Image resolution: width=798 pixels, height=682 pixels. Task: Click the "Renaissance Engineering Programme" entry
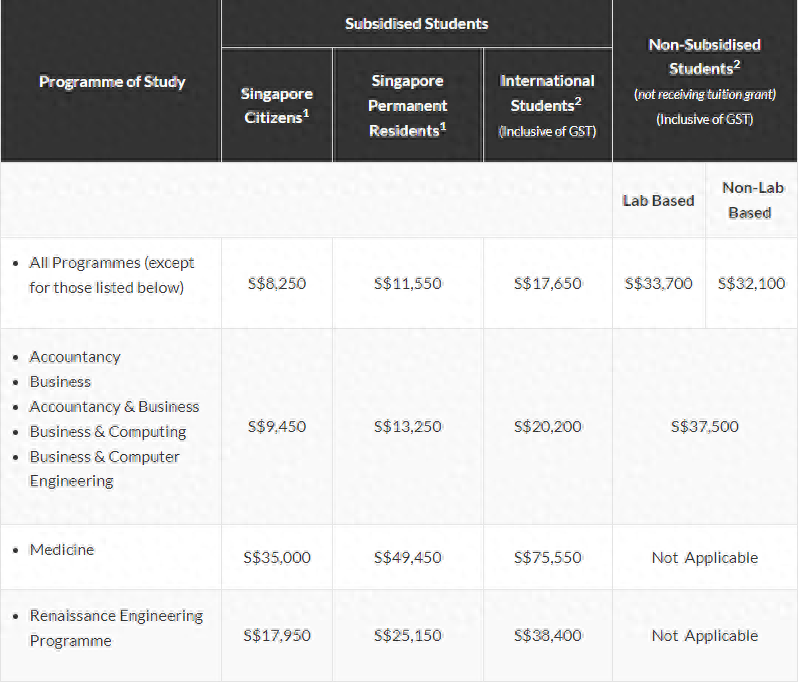tap(116, 628)
